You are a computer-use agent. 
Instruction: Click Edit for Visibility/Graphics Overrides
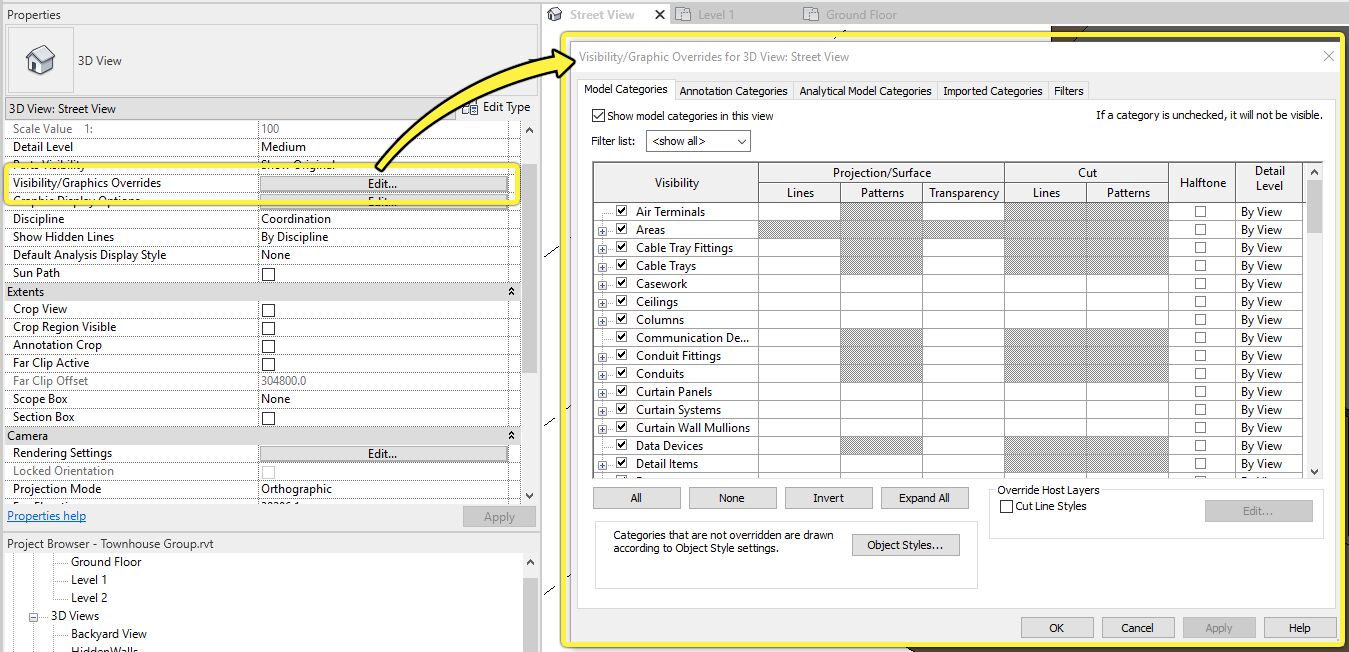(382, 183)
